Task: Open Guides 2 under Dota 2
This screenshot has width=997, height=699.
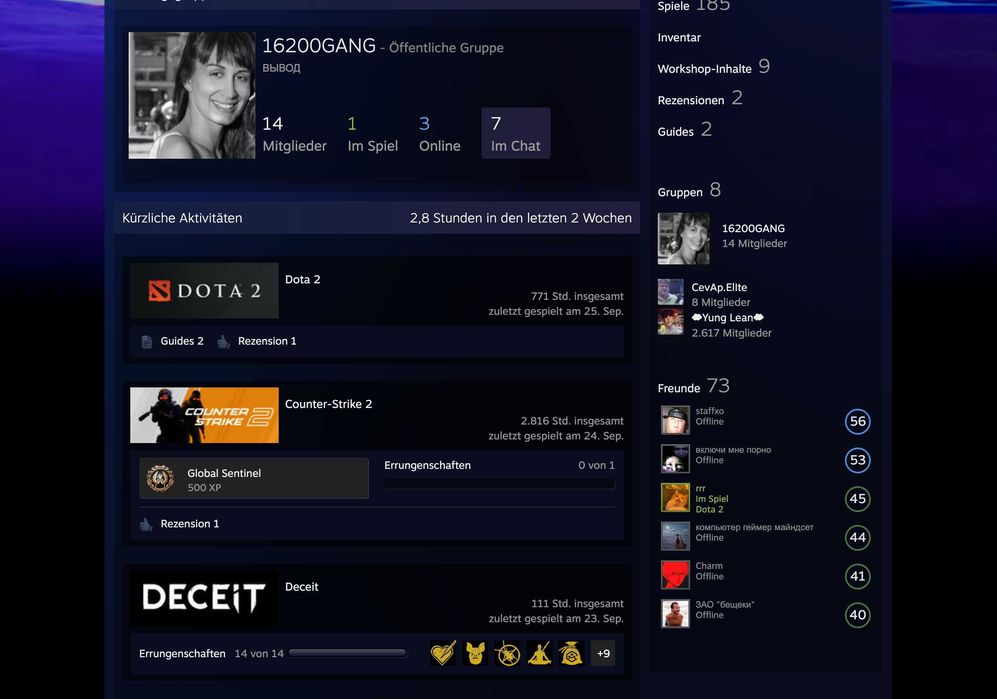Action: 182,341
